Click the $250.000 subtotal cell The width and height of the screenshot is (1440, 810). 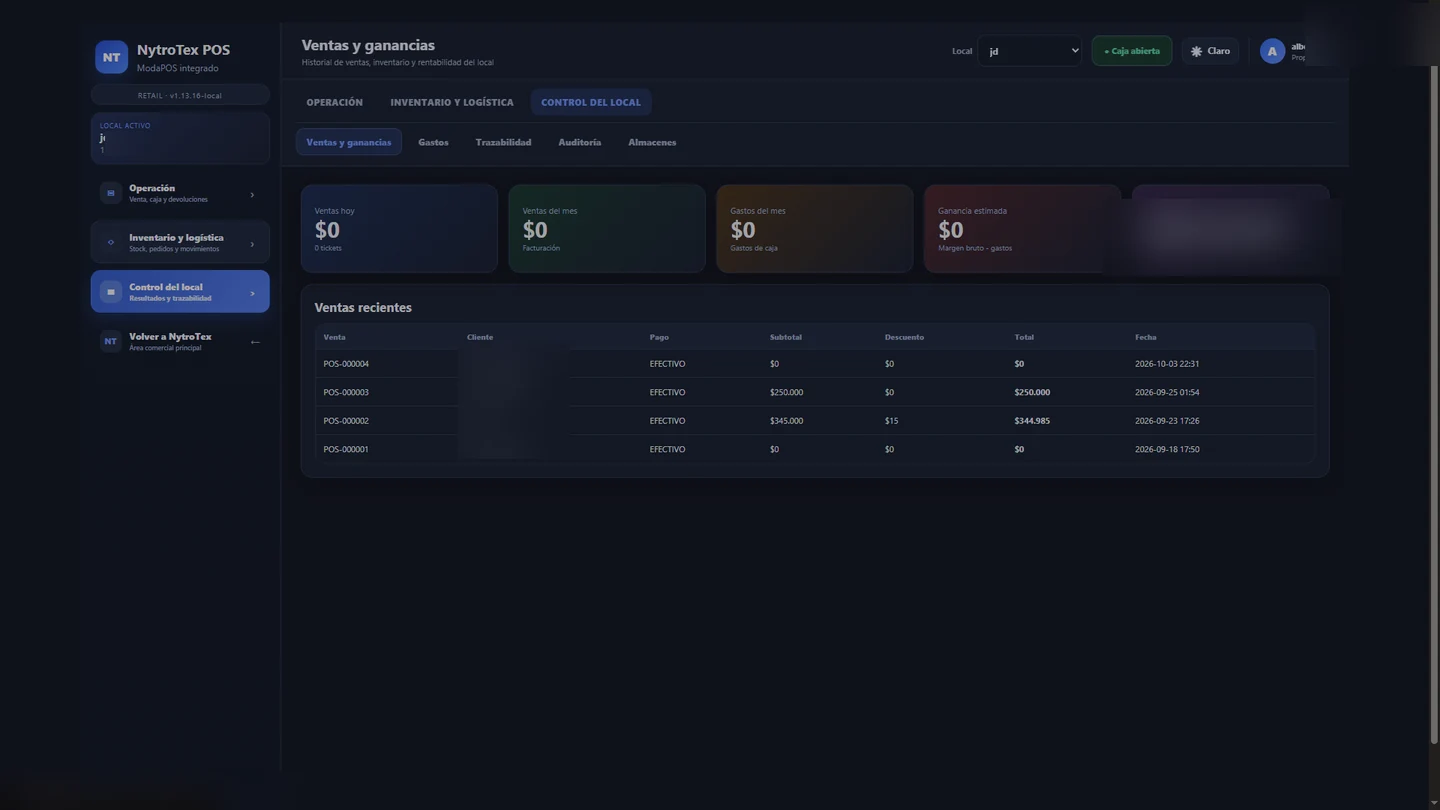(x=786, y=392)
